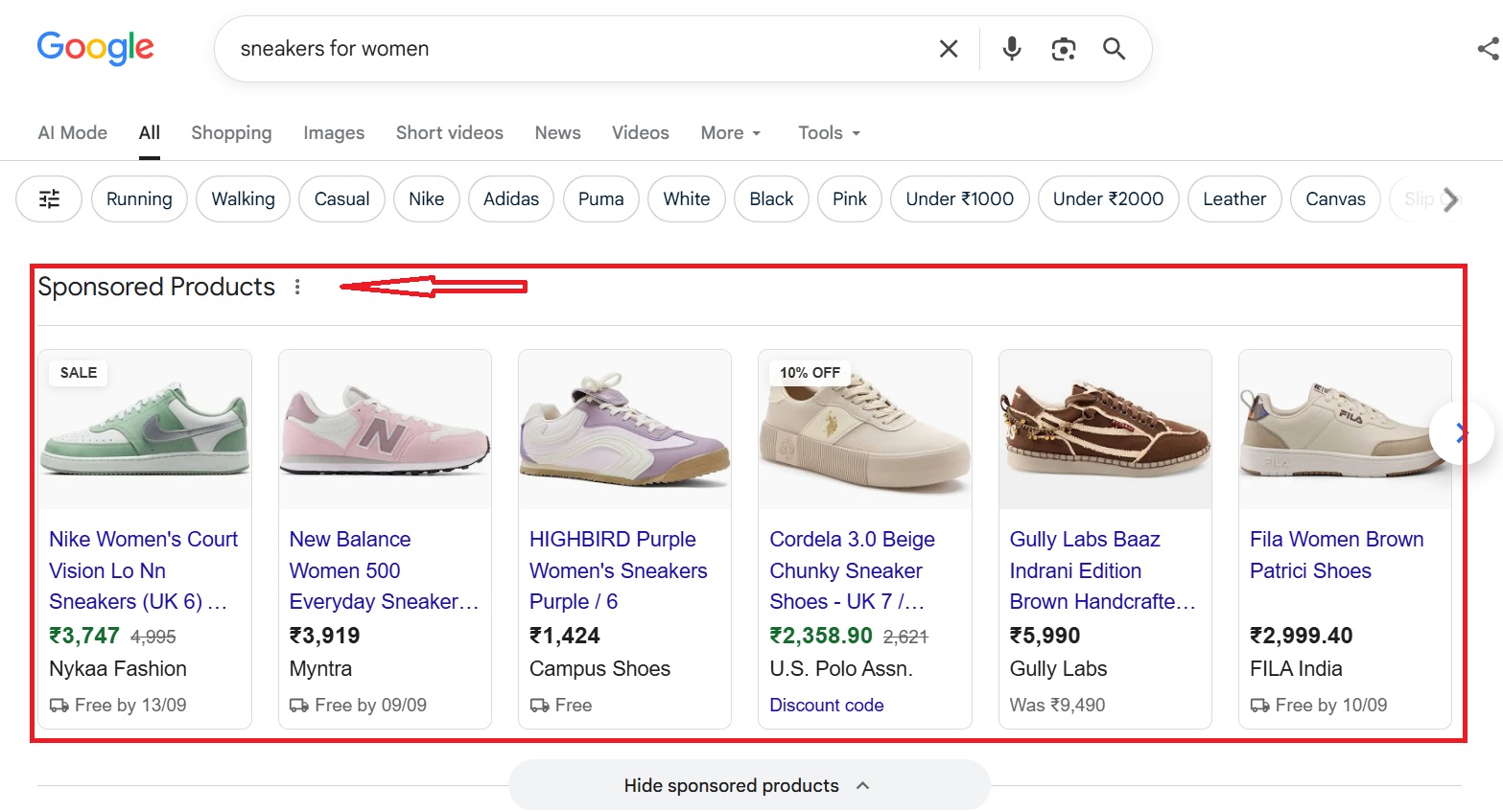Open New Balance Women 500 link
This screenshot has width=1503, height=812.
pos(384,570)
